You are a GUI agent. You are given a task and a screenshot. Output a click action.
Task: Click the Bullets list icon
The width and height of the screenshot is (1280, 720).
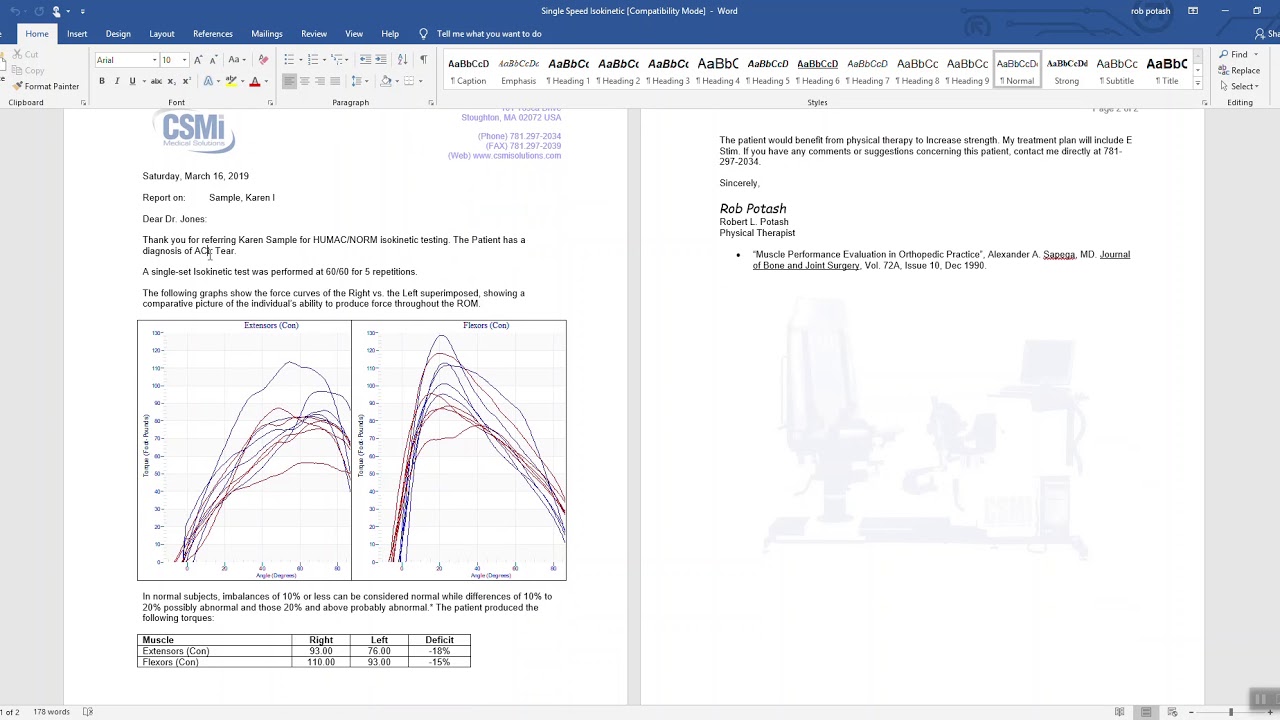[289, 60]
